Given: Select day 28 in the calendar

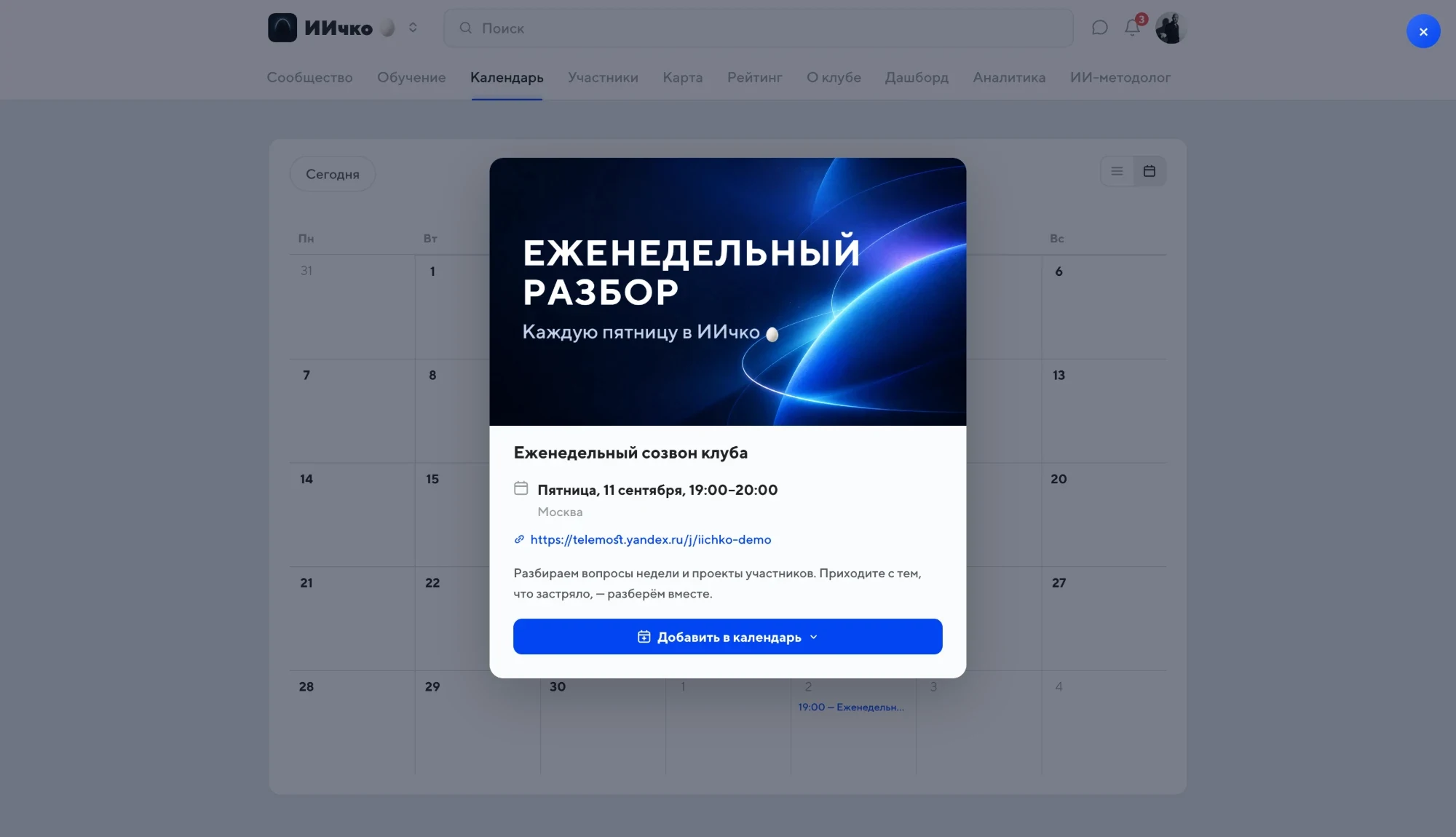Looking at the screenshot, I should coord(306,686).
